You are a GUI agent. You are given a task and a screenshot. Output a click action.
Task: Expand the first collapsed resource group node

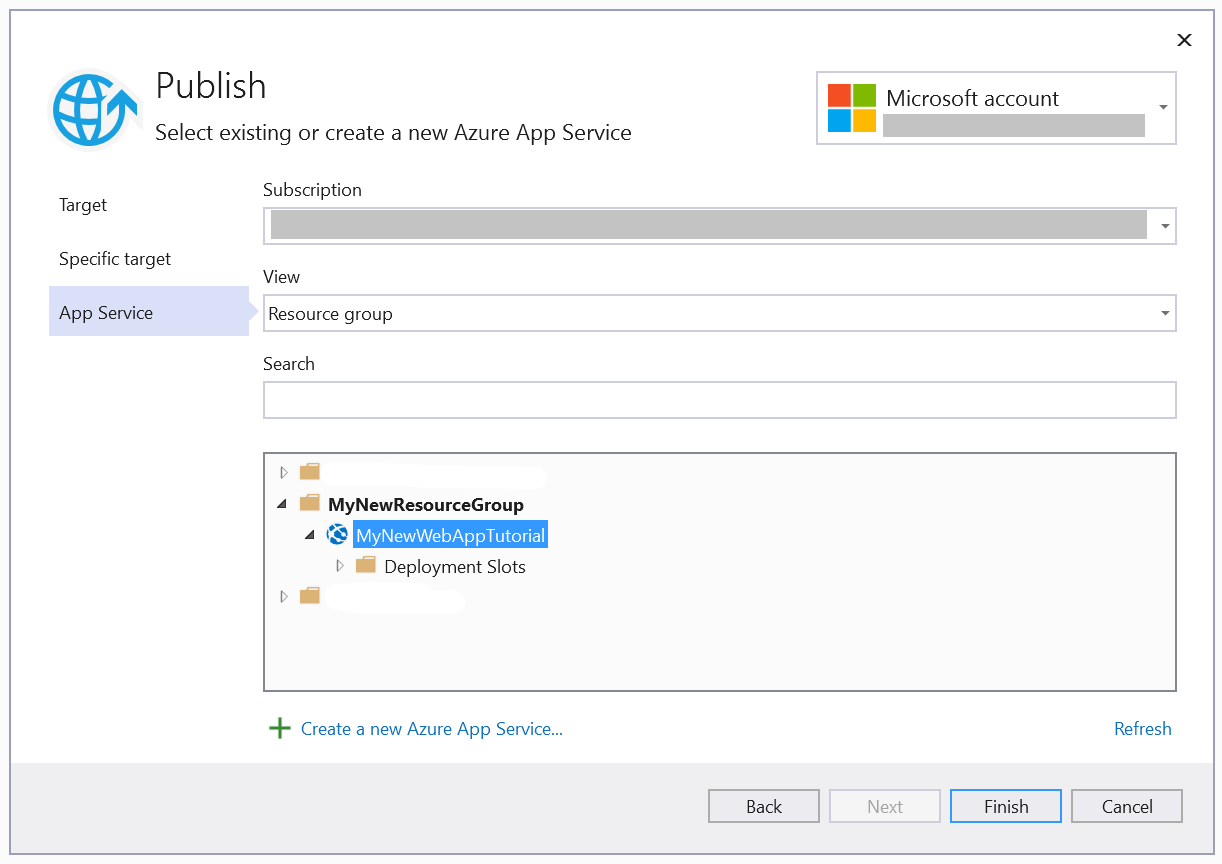click(x=284, y=471)
